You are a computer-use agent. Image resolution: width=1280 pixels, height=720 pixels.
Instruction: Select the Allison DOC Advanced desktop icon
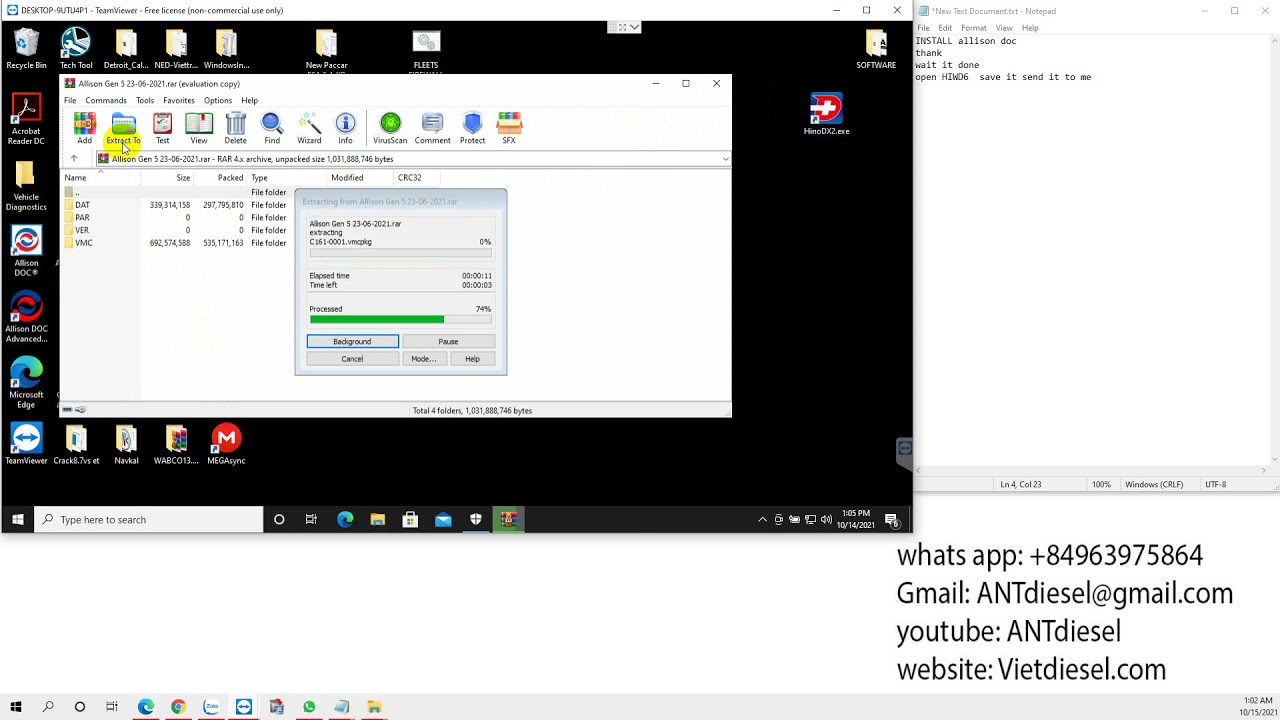(x=26, y=317)
